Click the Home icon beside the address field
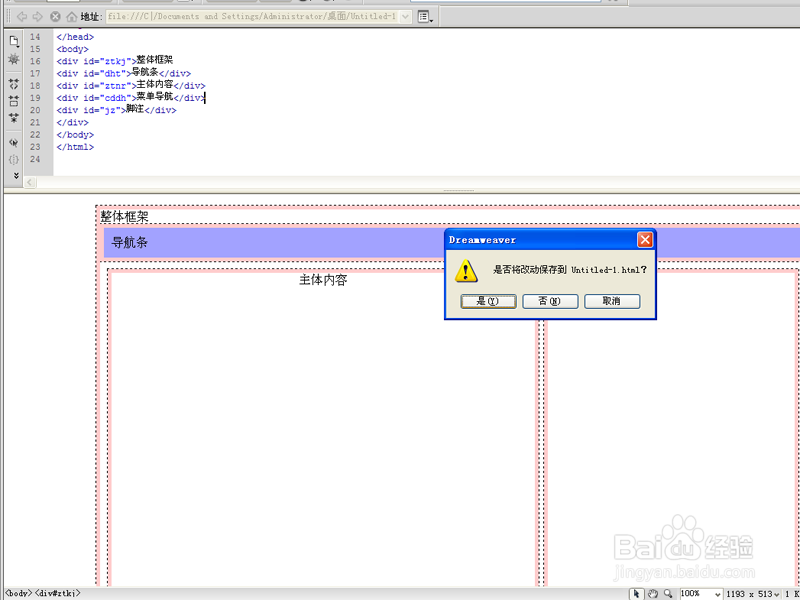The height and width of the screenshot is (600, 800). click(72, 17)
